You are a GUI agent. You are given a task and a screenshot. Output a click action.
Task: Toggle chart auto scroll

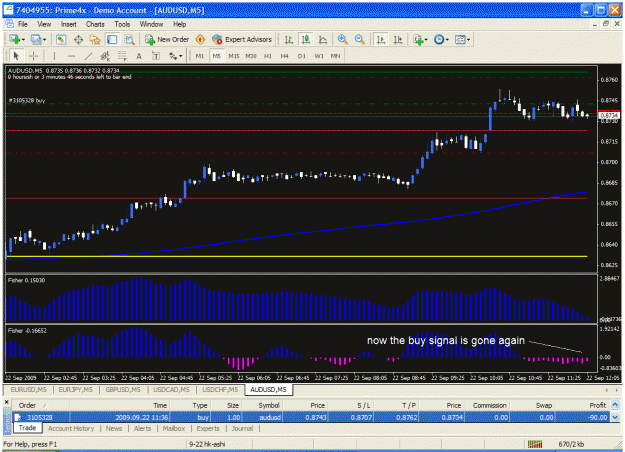[381, 39]
